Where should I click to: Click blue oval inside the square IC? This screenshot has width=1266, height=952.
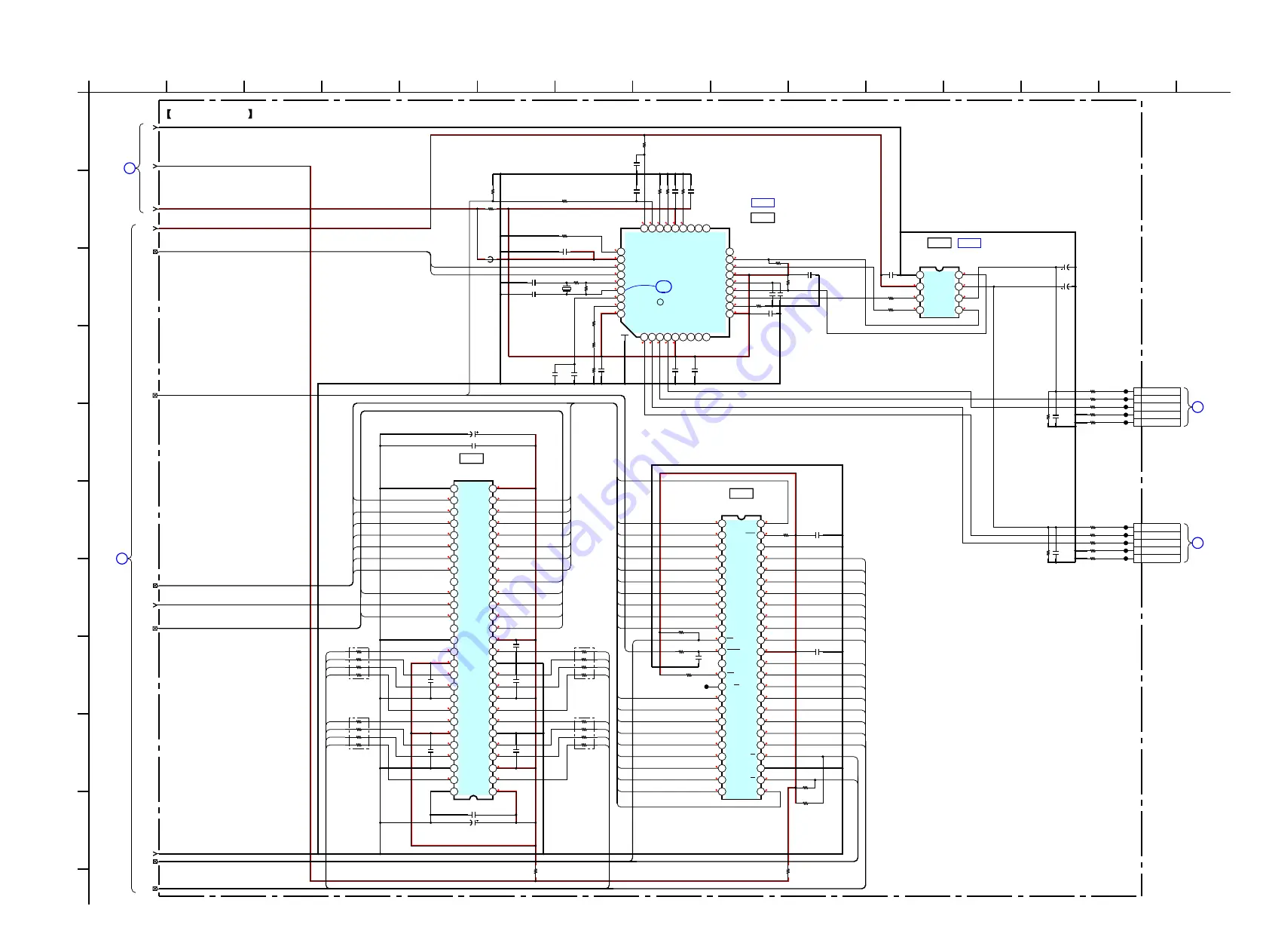[664, 286]
